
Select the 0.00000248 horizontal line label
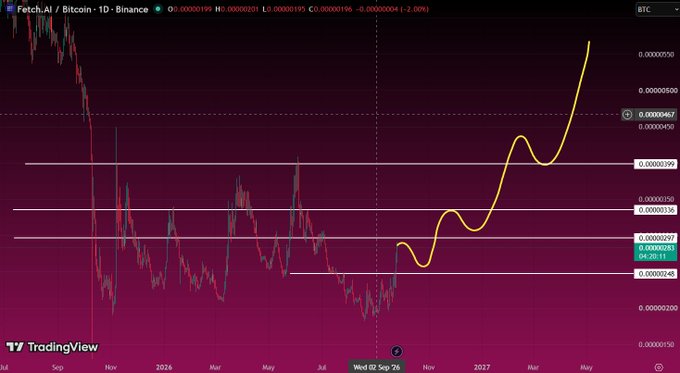coord(655,274)
